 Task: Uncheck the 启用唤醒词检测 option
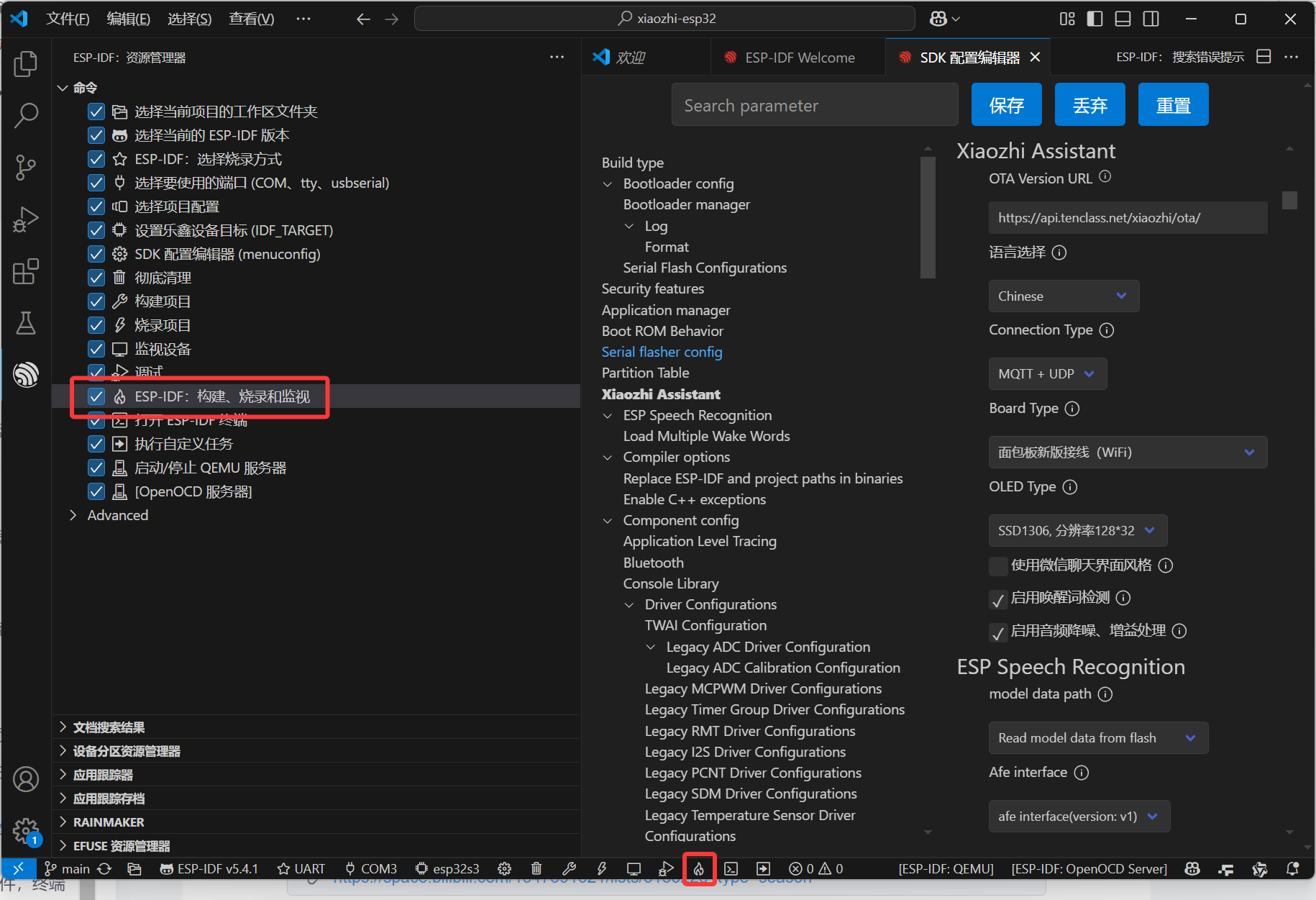tap(998, 599)
